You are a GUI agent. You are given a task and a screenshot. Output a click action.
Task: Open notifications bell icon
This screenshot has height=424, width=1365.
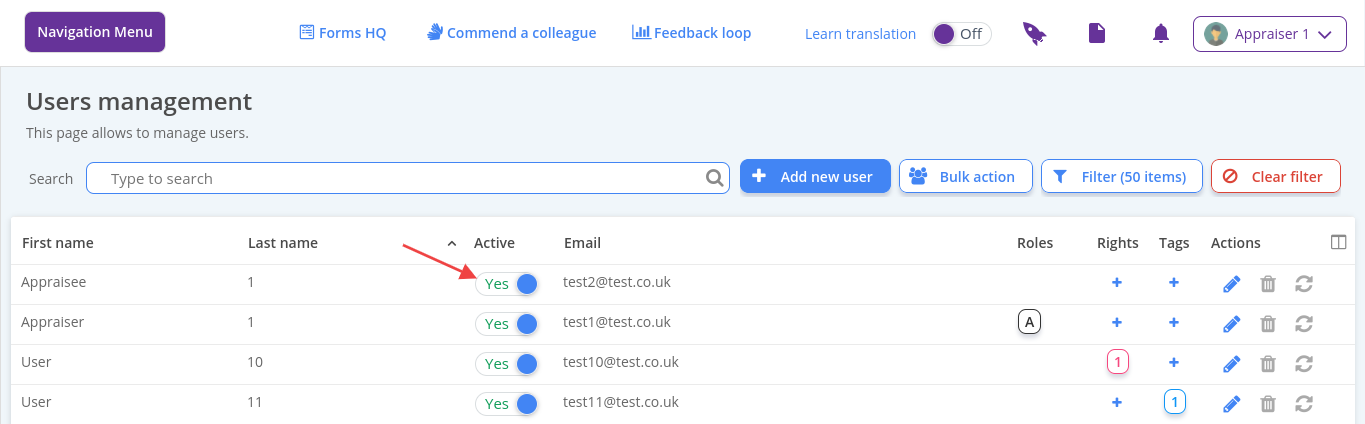[1160, 34]
